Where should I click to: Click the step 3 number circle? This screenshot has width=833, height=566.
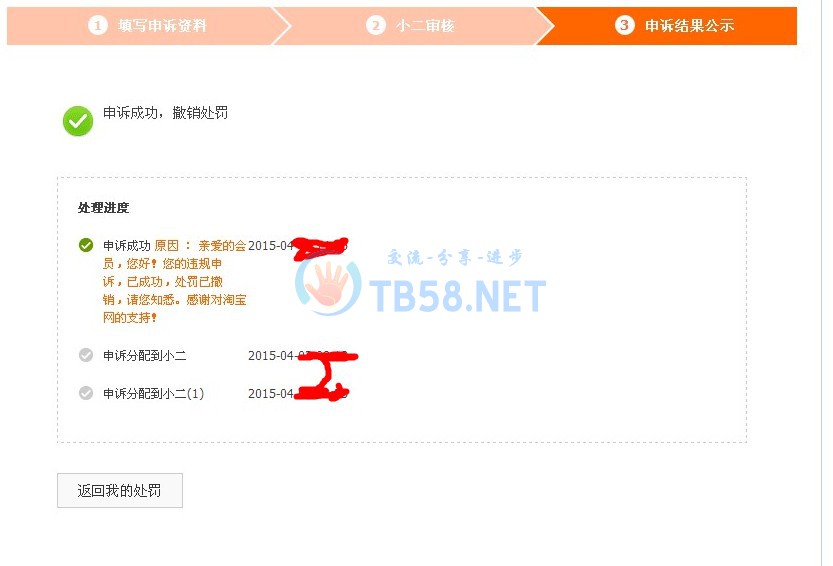tap(624, 25)
